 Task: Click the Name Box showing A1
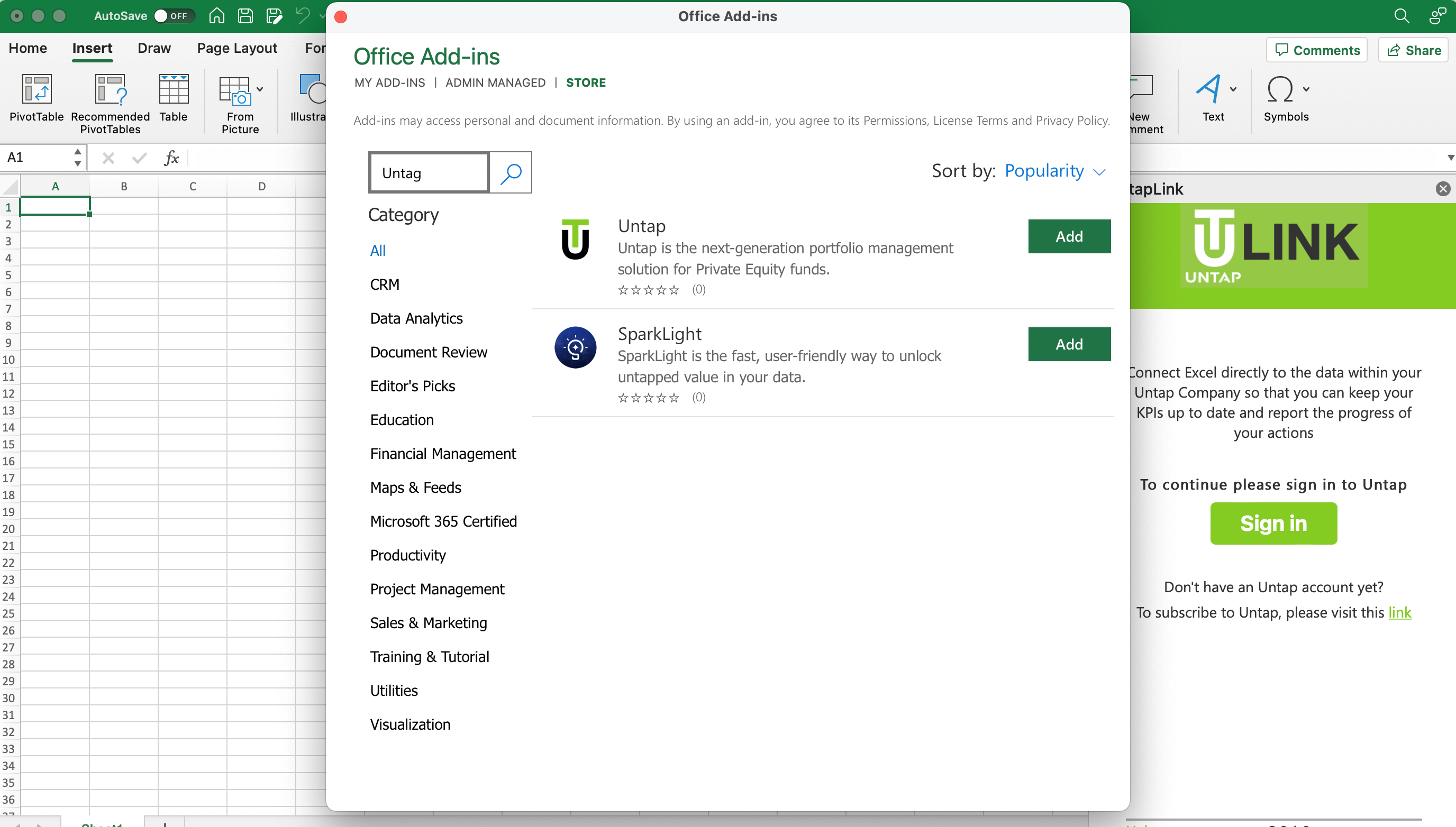37,158
